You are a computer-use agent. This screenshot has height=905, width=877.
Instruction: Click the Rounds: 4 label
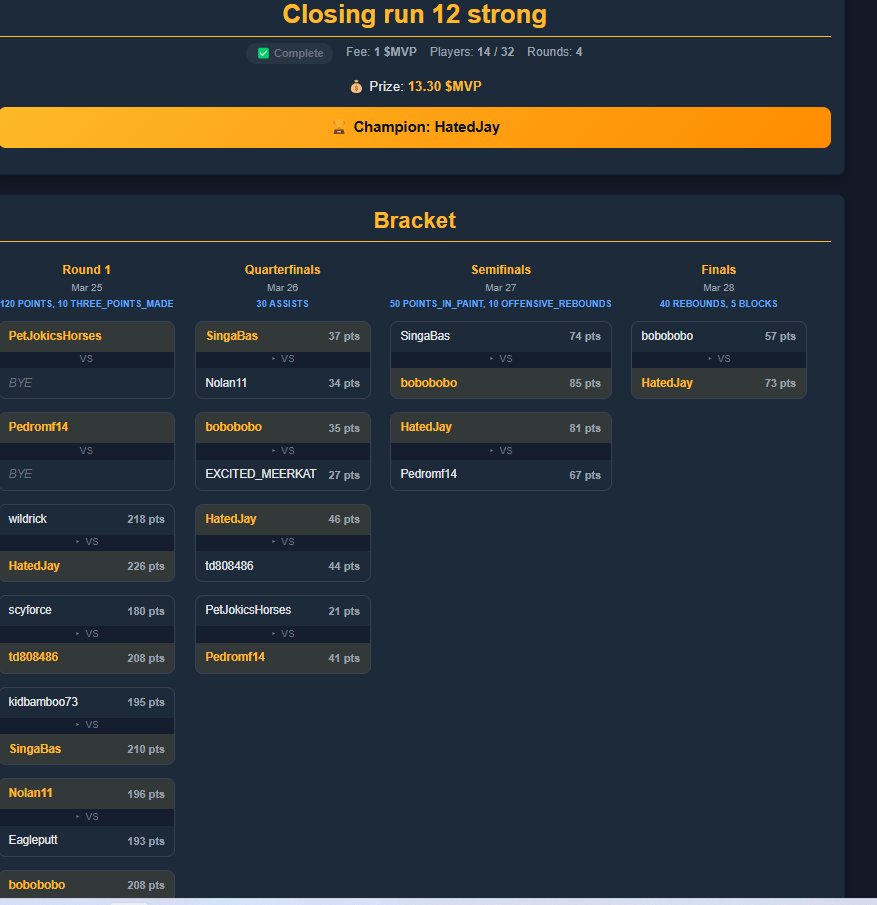click(x=554, y=52)
